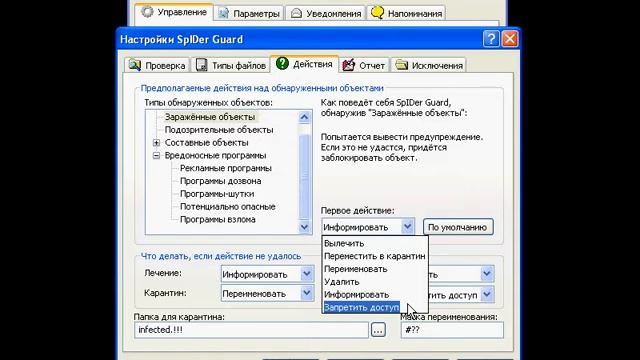Choose Вылечить from the dropdown list

pos(375,243)
